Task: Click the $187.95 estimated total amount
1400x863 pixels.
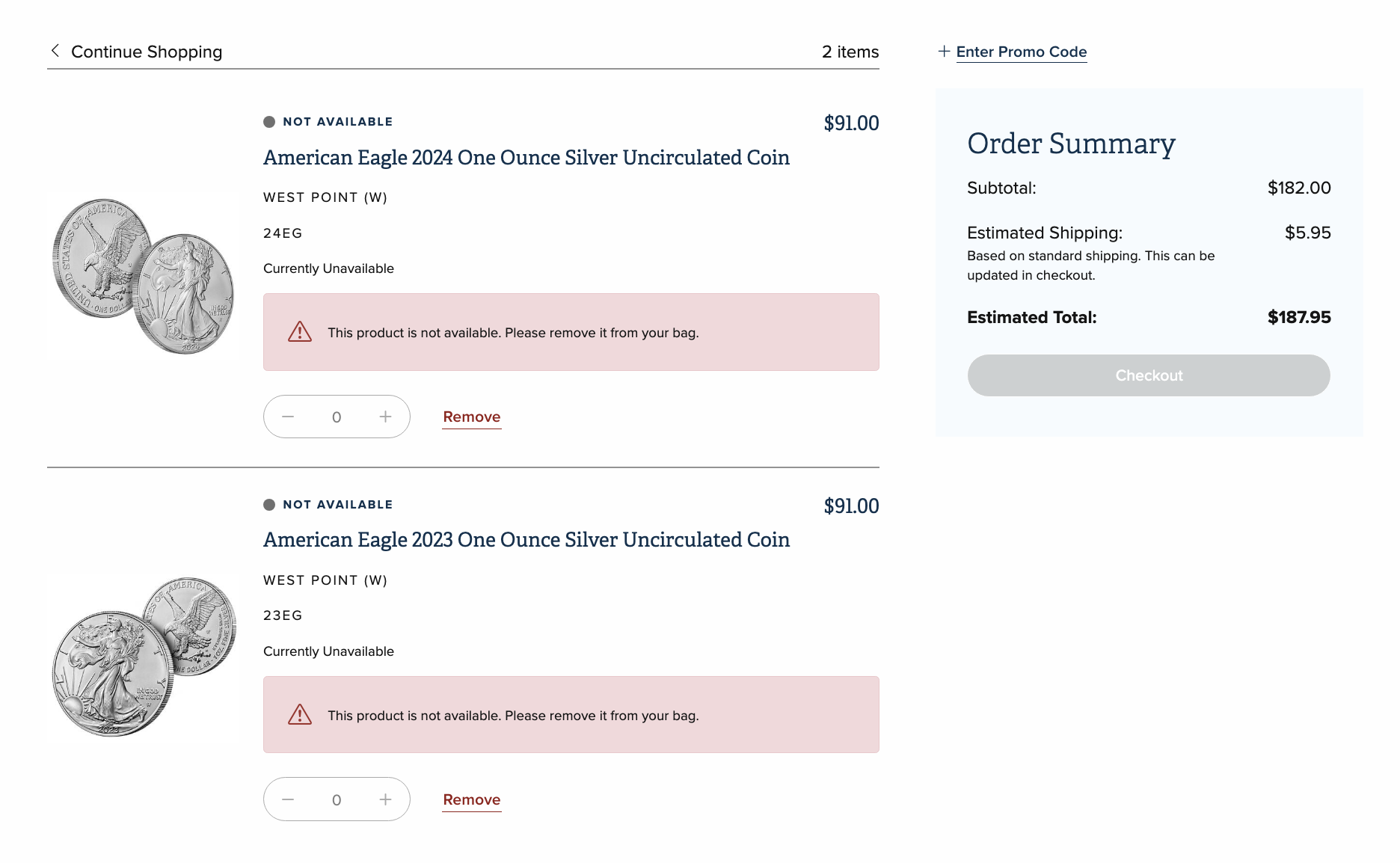Action: pyautogui.click(x=1299, y=317)
